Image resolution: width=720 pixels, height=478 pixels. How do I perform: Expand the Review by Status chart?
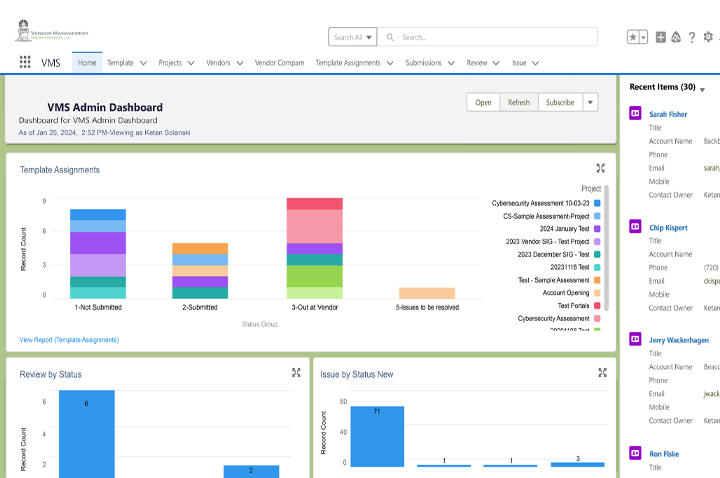[296, 373]
